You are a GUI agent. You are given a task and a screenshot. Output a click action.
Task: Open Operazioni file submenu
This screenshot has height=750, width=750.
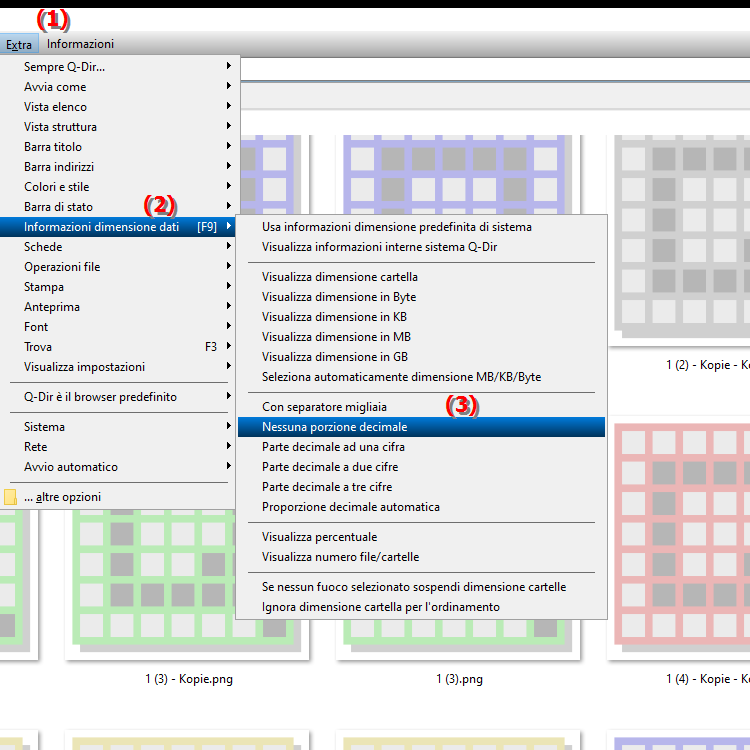118,267
